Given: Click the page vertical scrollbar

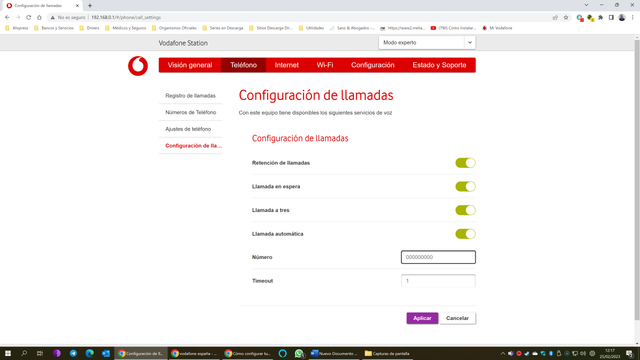Looking at the screenshot, I should (x=637, y=180).
